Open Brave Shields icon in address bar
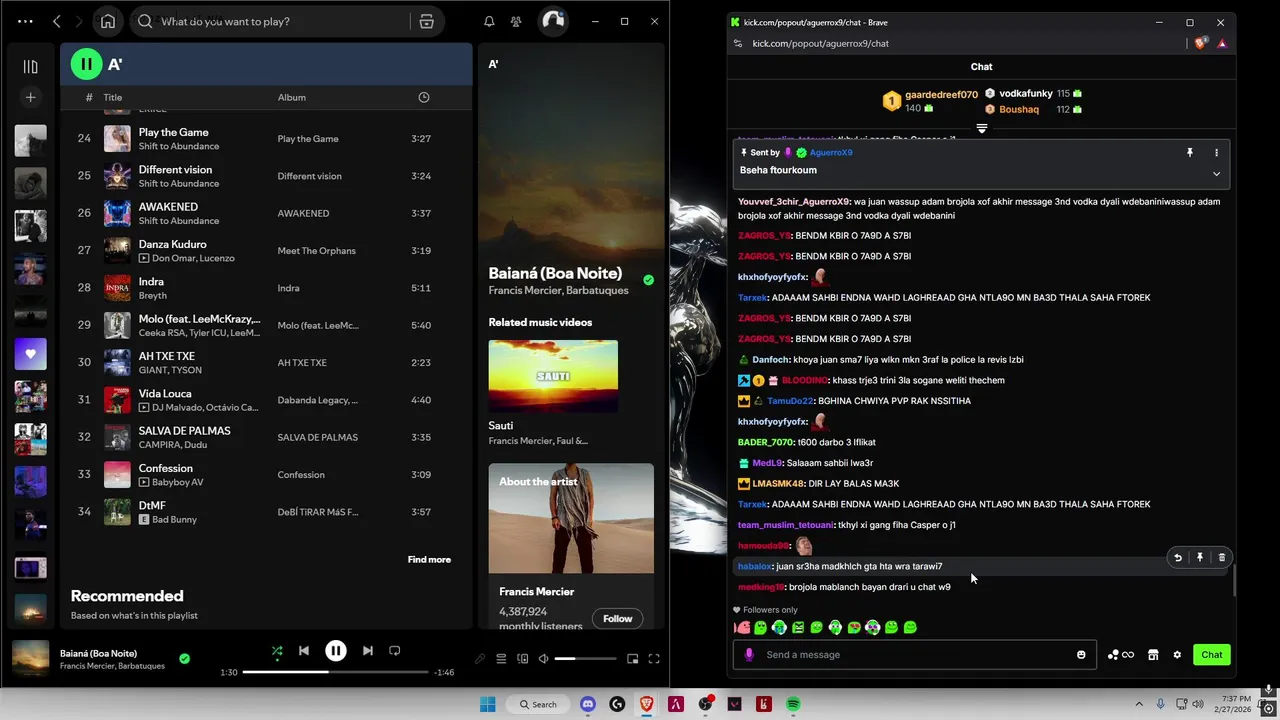 [1201, 43]
